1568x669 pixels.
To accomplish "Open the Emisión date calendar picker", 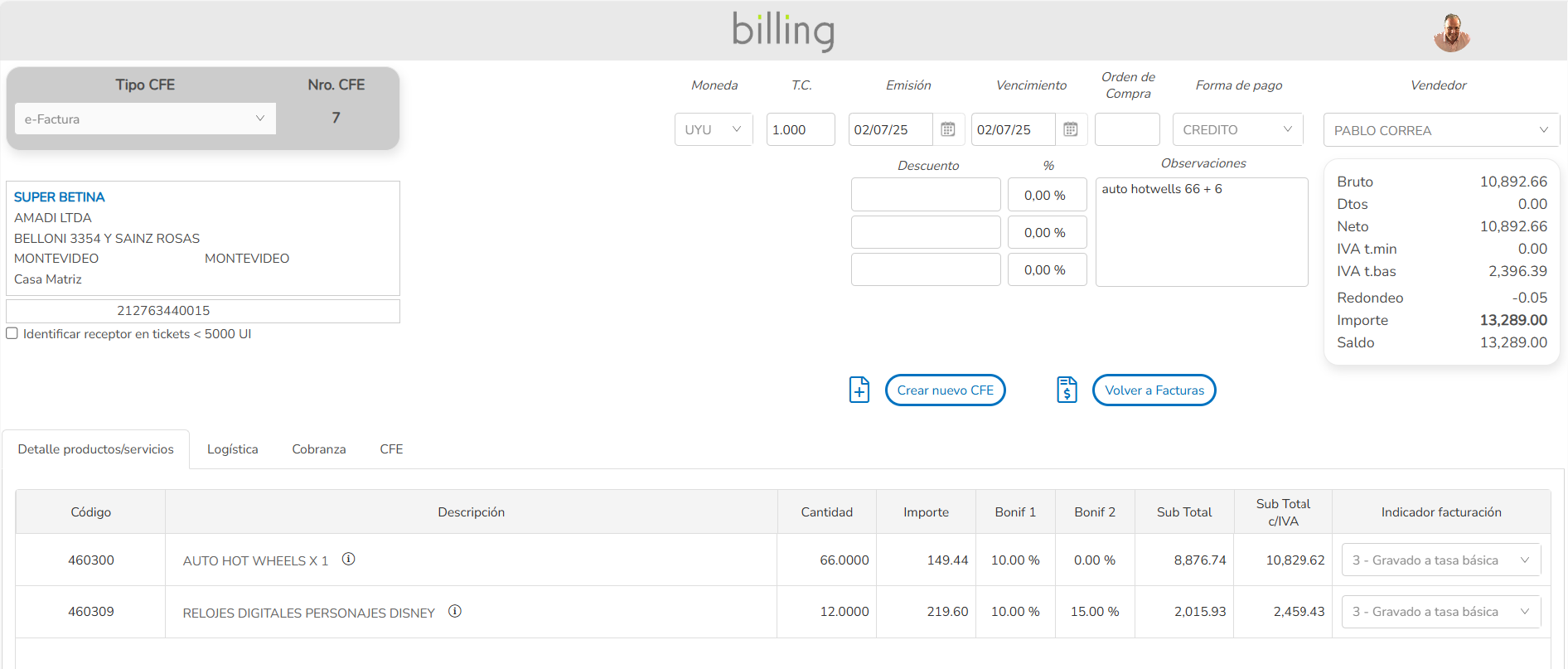I will (x=948, y=129).
